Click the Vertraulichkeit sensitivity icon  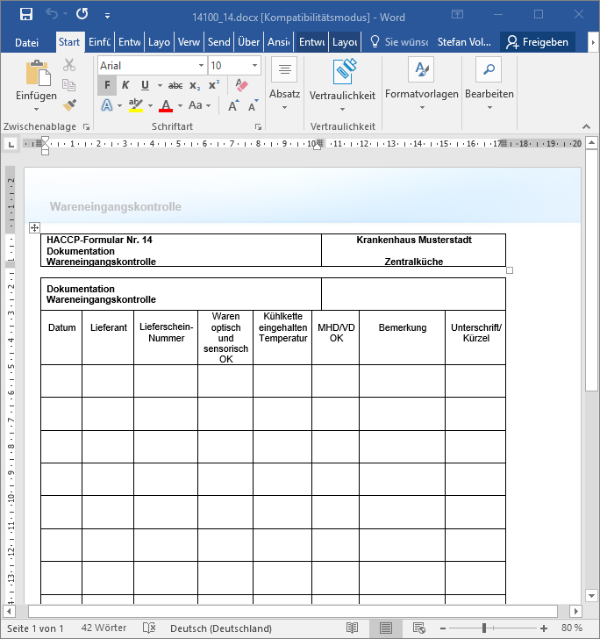click(x=342, y=72)
